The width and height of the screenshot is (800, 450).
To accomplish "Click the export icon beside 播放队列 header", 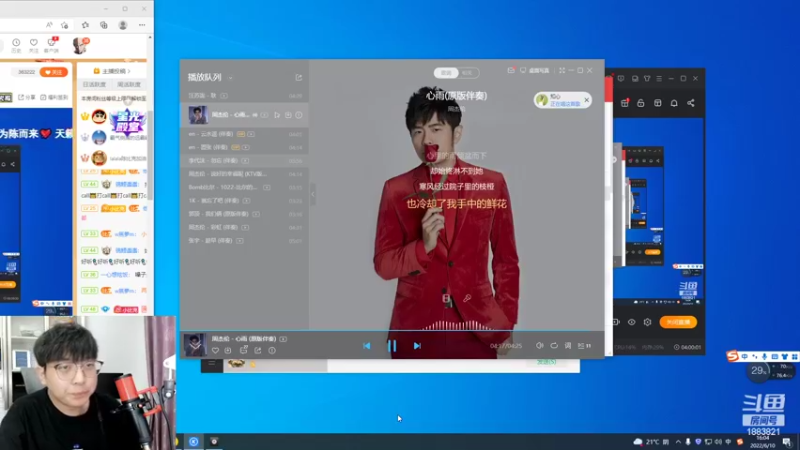I will 298,78.
